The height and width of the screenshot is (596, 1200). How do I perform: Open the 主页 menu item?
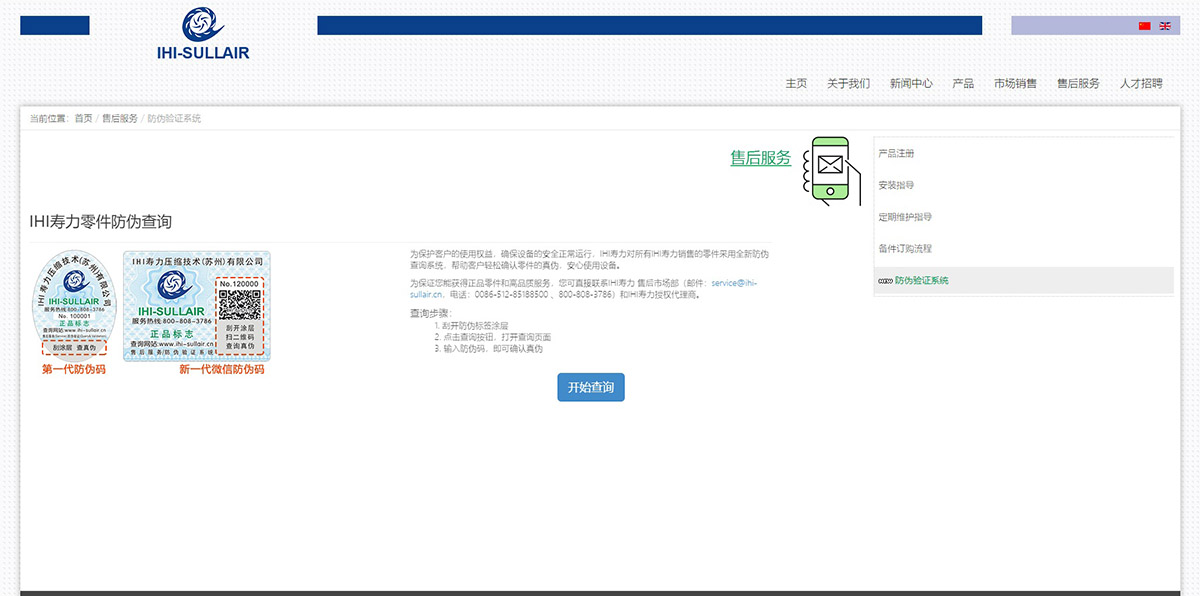[x=796, y=83]
